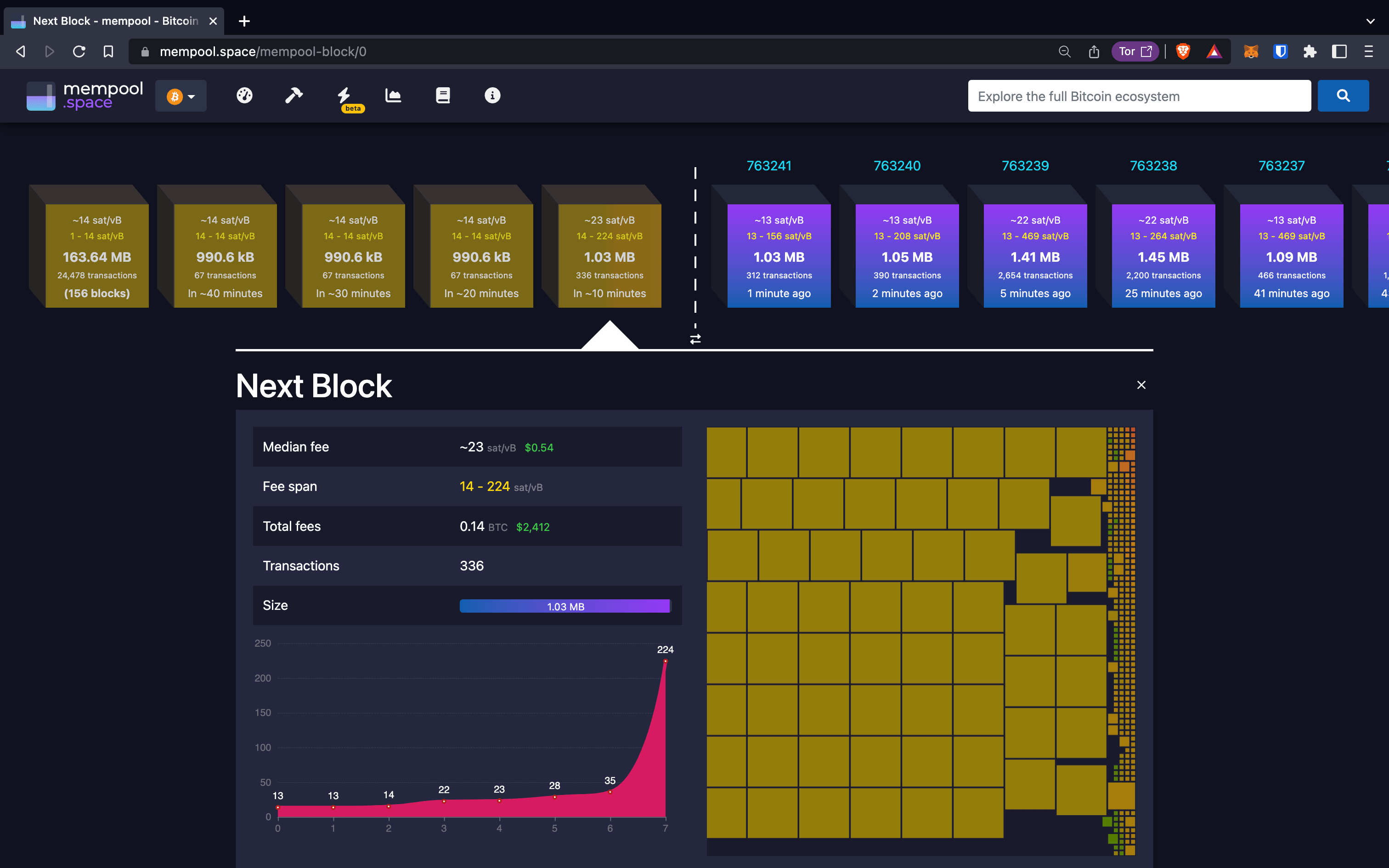This screenshot has height=868, width=1389.
Task: Close the Next Block details panel
Action: [x=1141, y=385]
